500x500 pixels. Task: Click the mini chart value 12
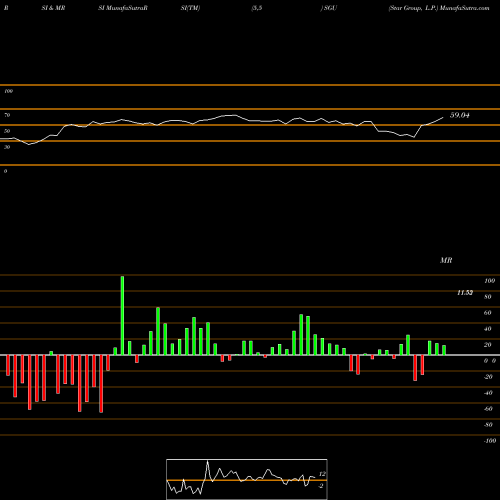click(x=322, y=474)
